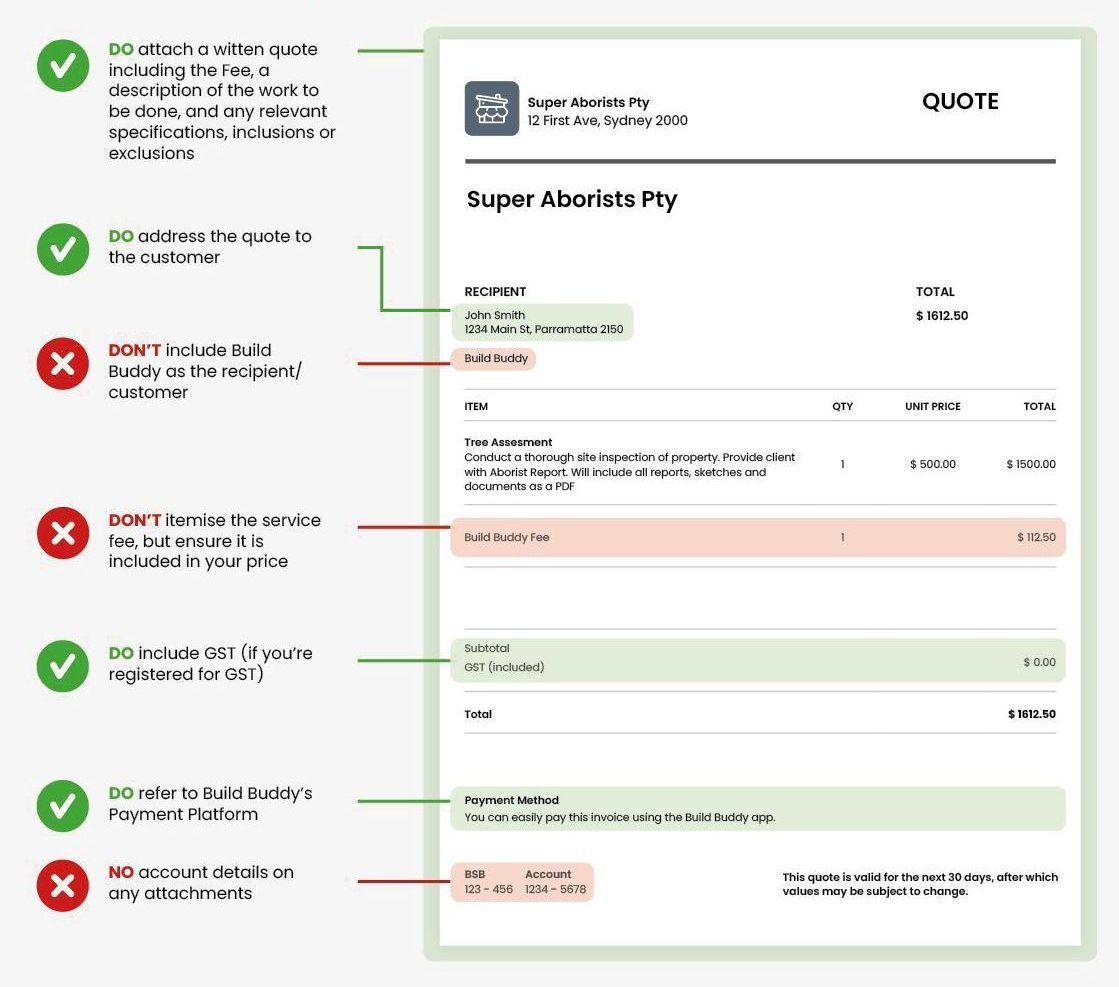The width and height of the screenshot is (1119, 987).
Task: Click the Subtotal and GST highlighted section
Action: coord(758,660)
